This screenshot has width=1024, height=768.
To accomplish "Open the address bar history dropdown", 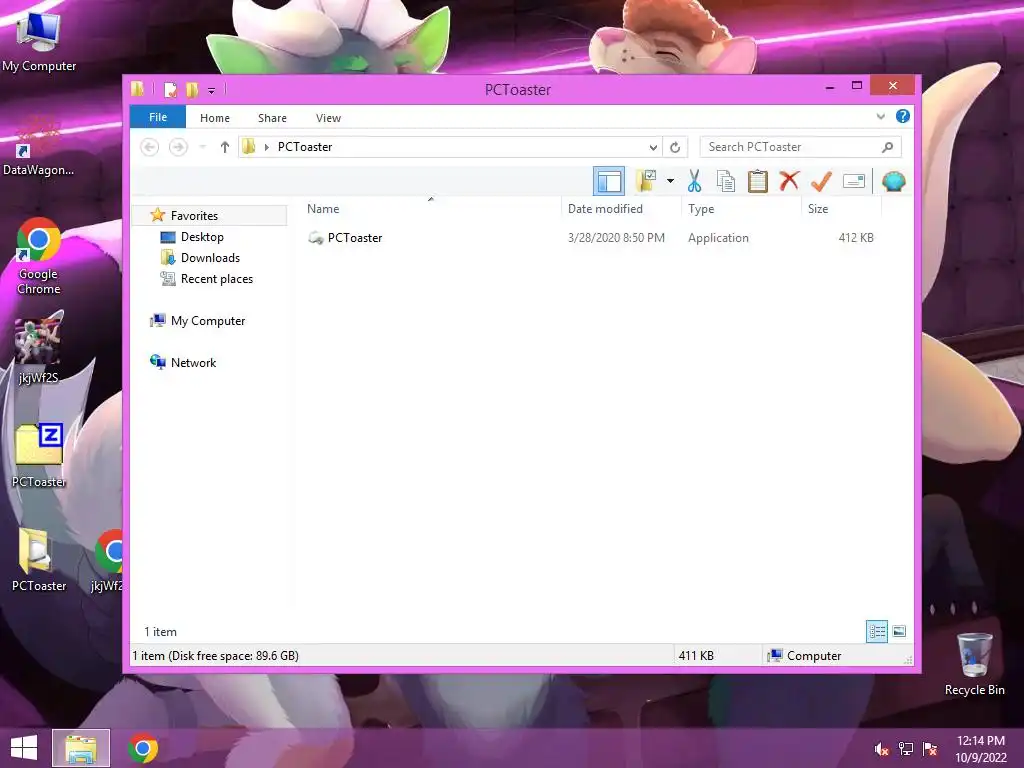I will (653, 147).
